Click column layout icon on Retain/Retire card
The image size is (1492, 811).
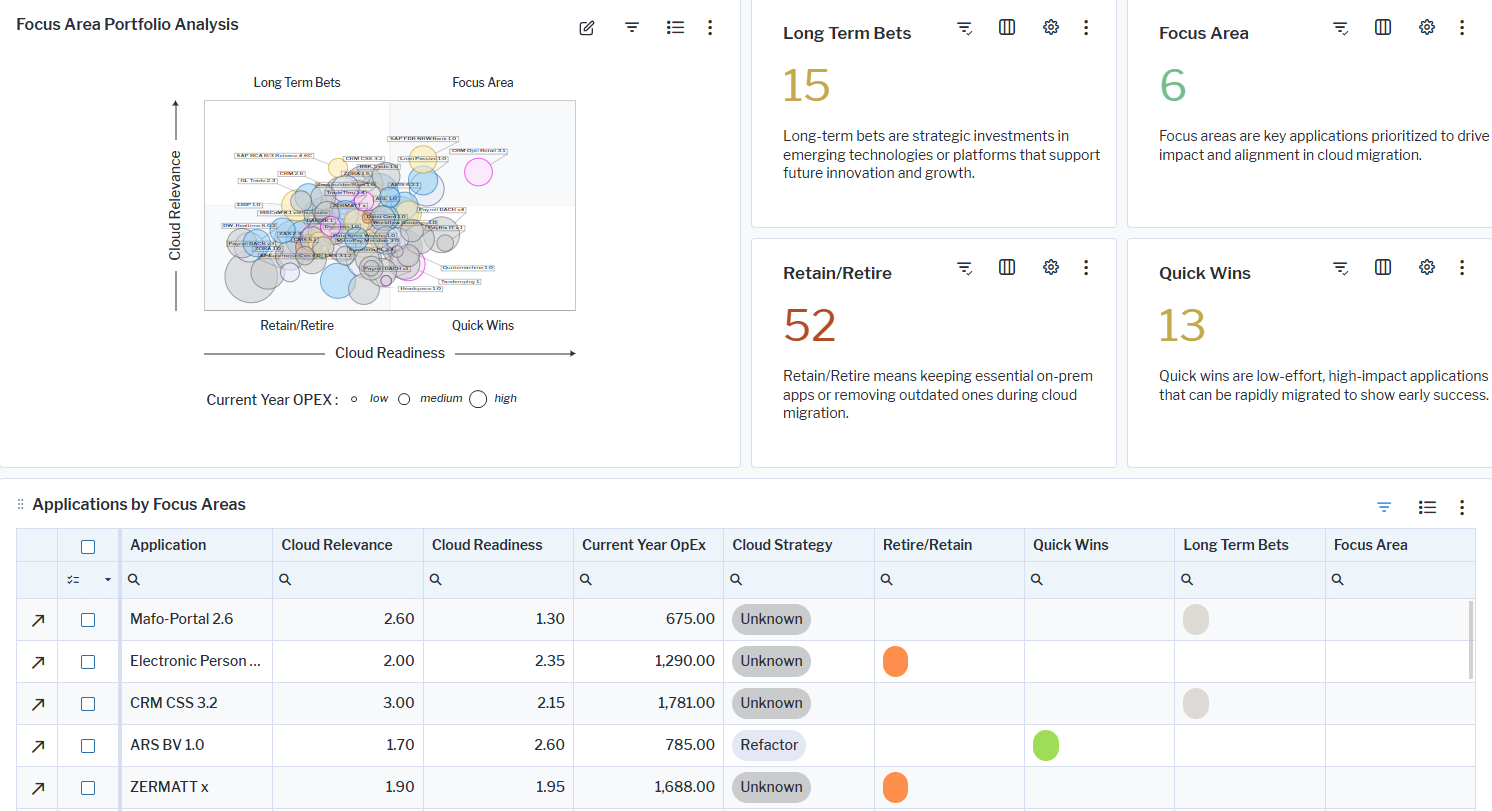(x=1007, y=267)
